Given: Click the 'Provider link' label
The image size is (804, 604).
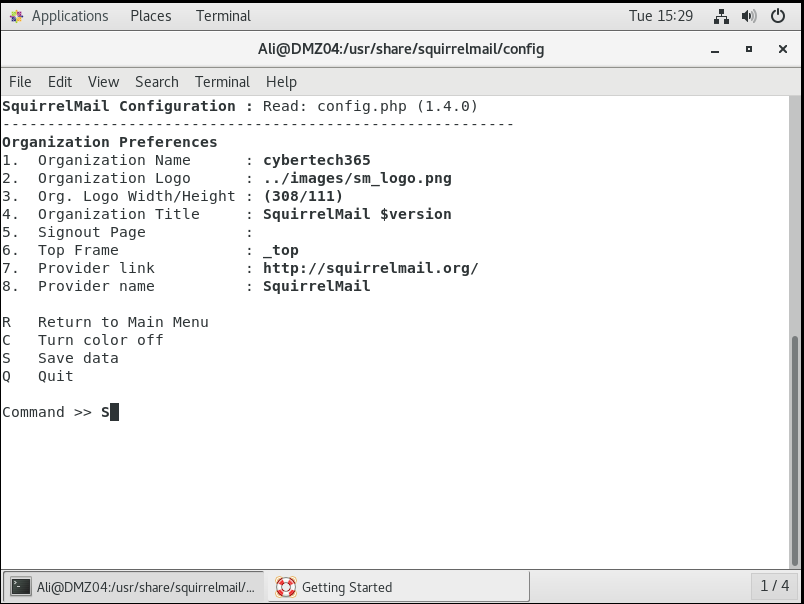Looking at the screenshot, I should coord(96,268).
